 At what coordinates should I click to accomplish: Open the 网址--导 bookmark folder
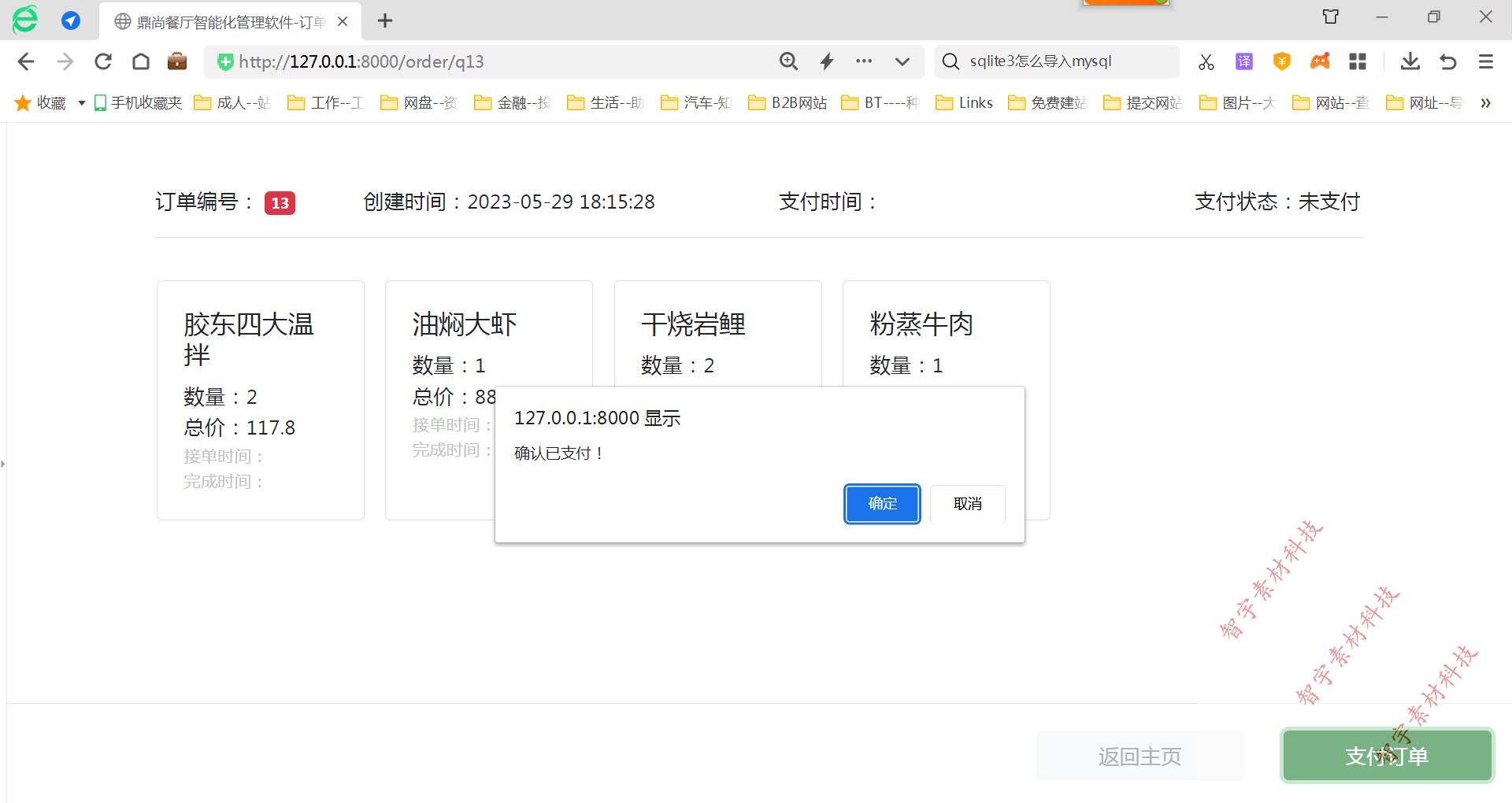[1425, 103]
